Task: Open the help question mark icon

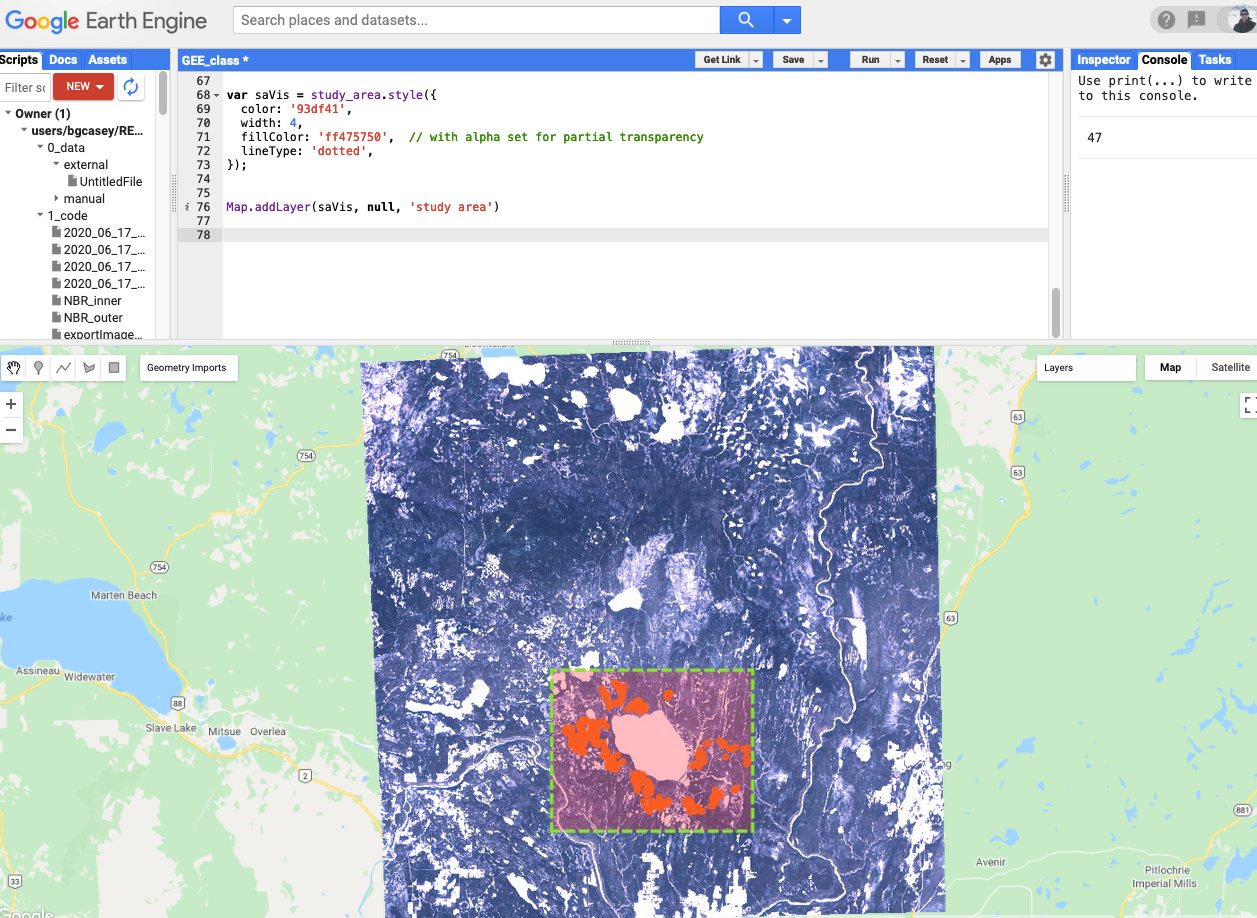Action: [1166, 20]
